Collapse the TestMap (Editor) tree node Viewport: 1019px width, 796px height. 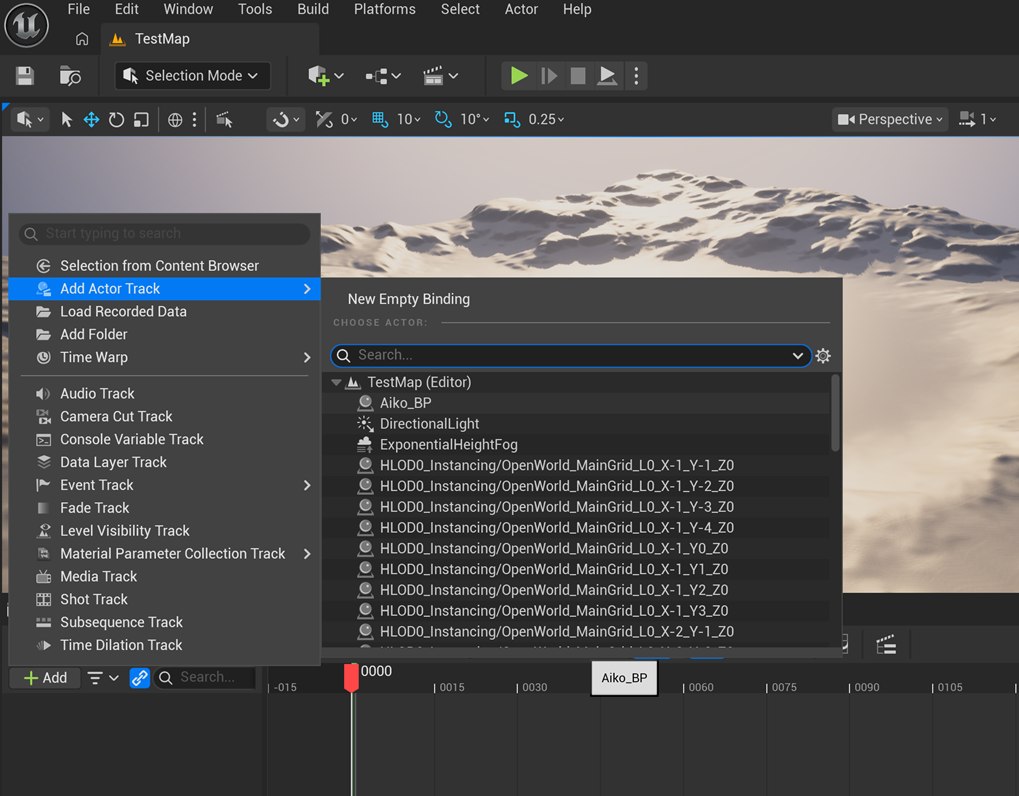coord(336,383)
